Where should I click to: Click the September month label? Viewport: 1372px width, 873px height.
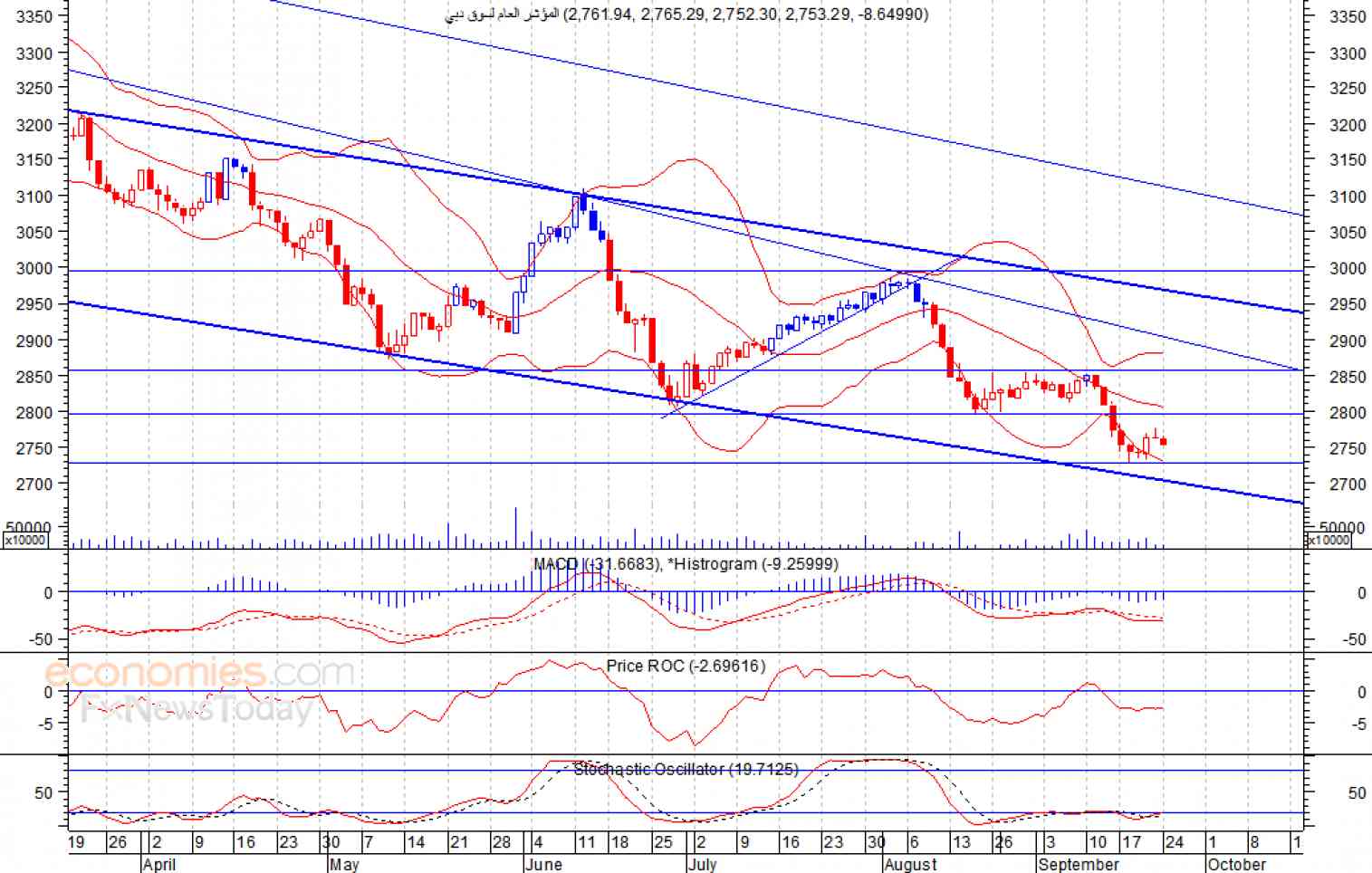(x=1079, y=864)
